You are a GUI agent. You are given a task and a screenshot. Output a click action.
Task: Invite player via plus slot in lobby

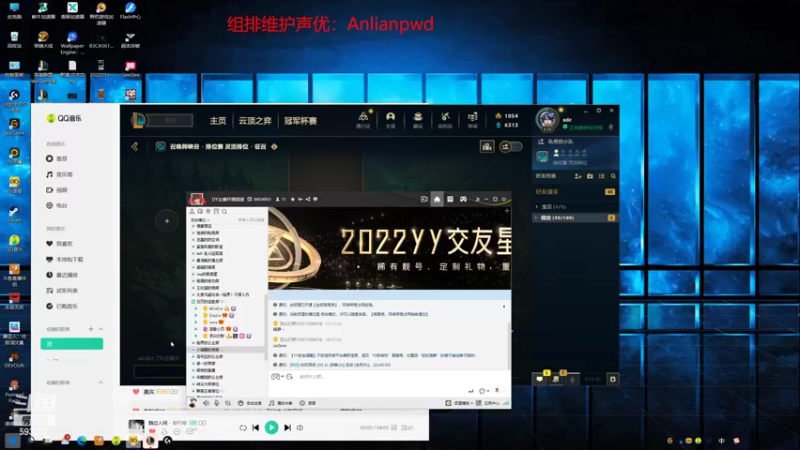pos(167,221)
